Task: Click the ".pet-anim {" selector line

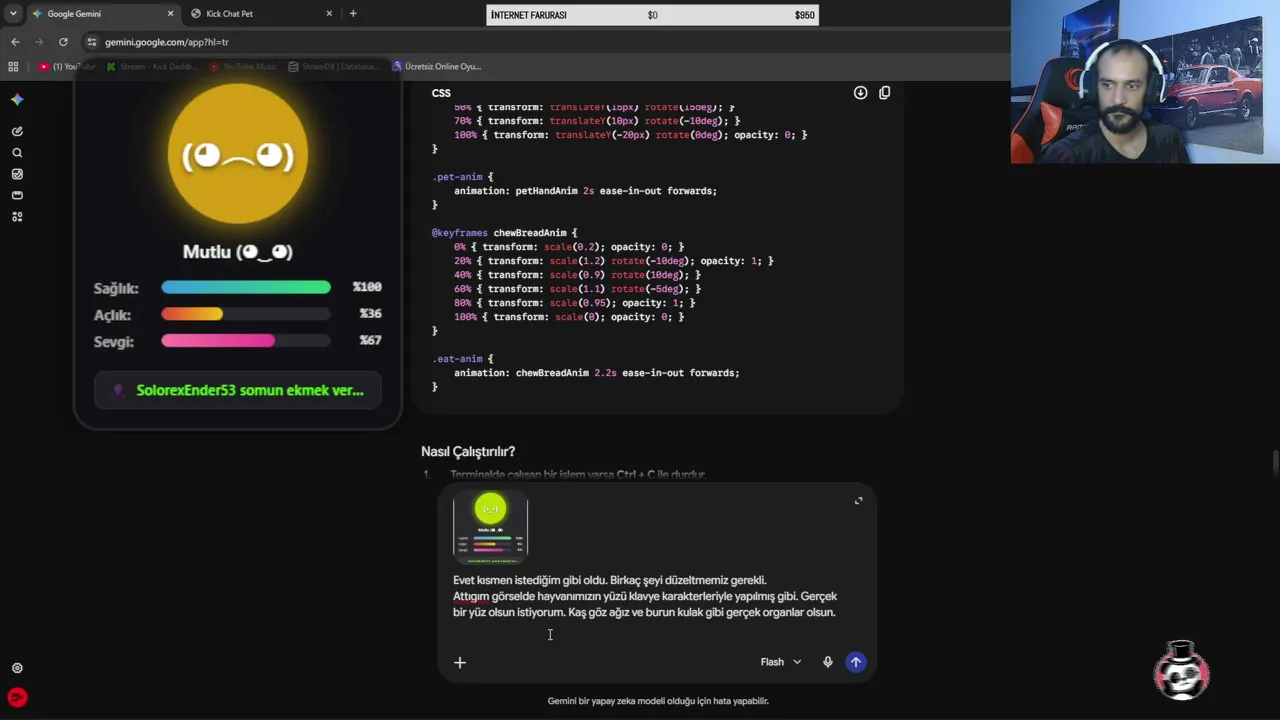Action: tap(462, 177)
